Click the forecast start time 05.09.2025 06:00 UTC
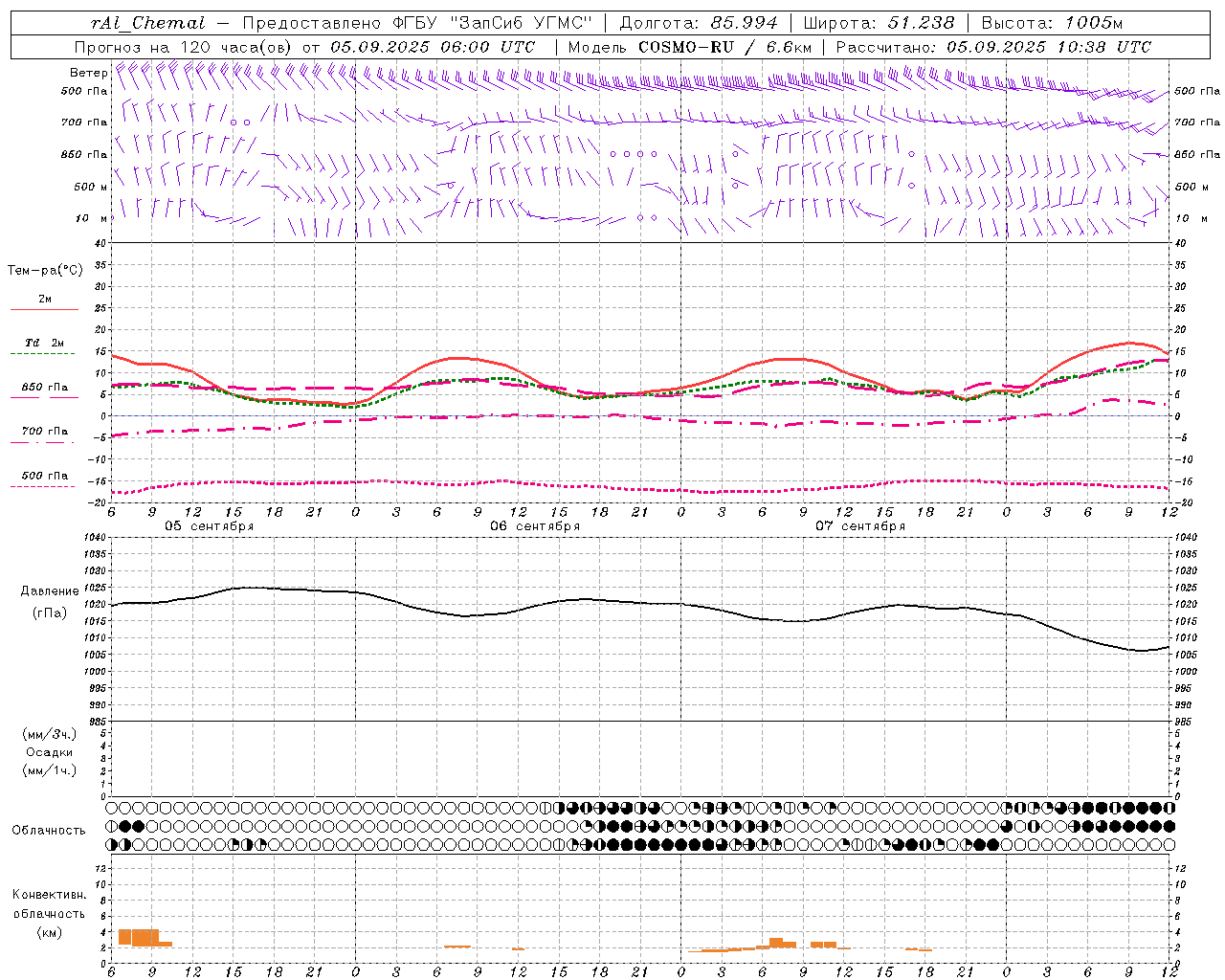 pos(433,47)
